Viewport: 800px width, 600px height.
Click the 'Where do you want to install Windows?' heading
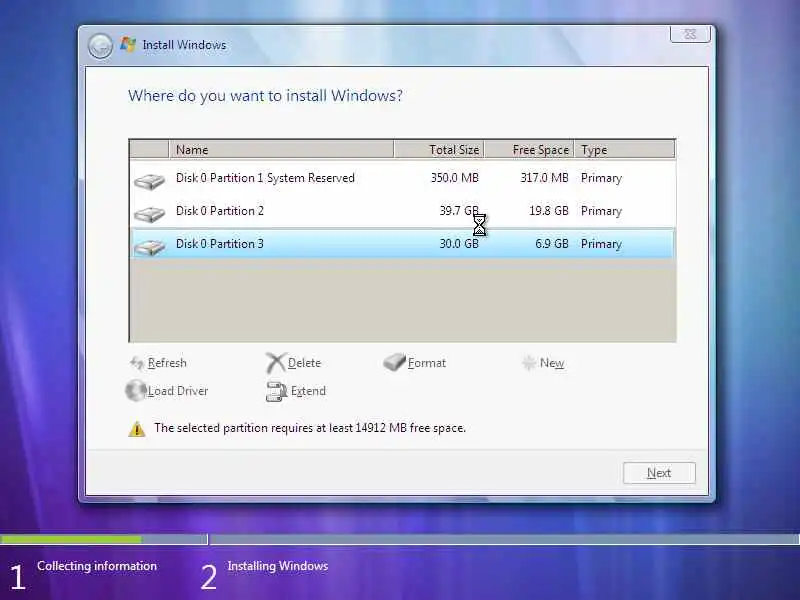pyautogui.click(x=265, y=95)
